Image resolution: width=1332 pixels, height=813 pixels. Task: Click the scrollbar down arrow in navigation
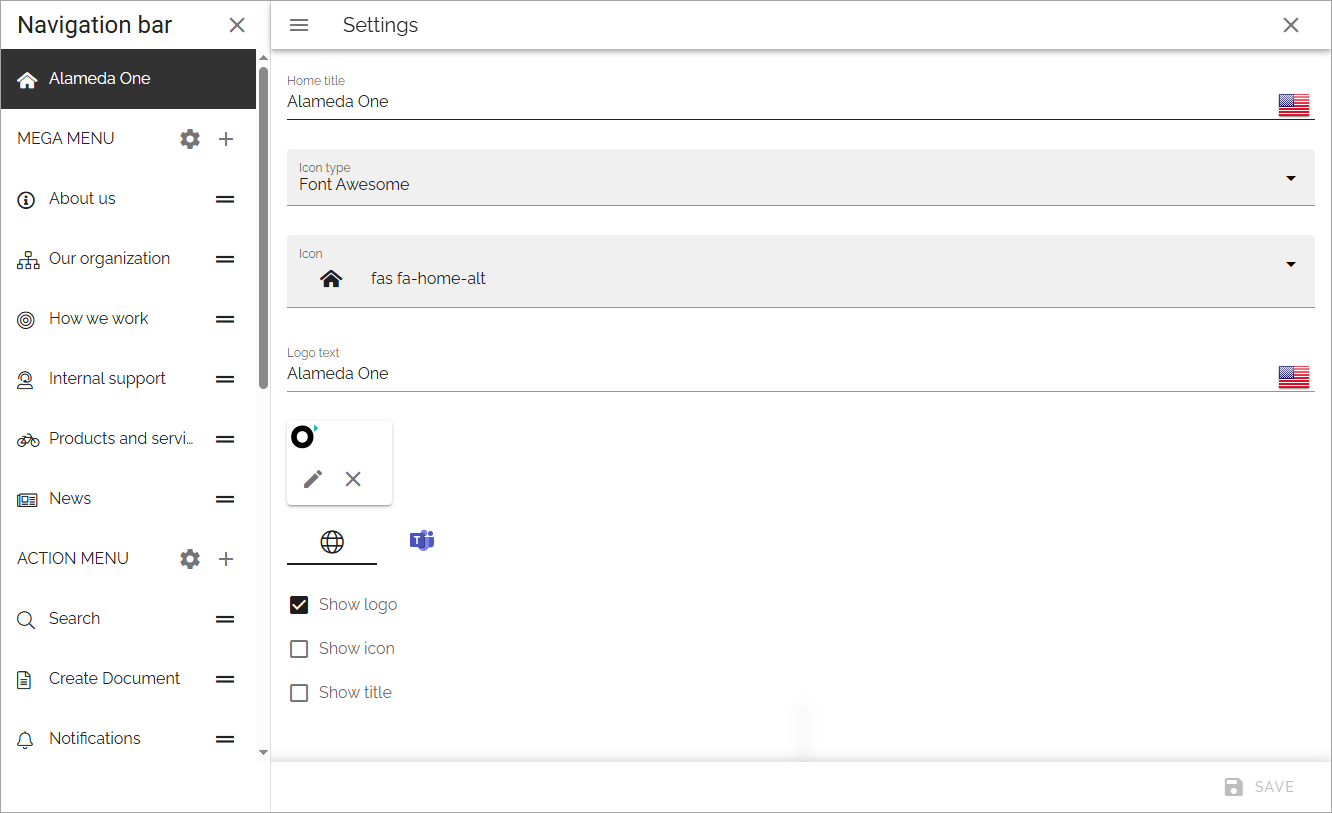pyautogui.click(x=263, y=752)
